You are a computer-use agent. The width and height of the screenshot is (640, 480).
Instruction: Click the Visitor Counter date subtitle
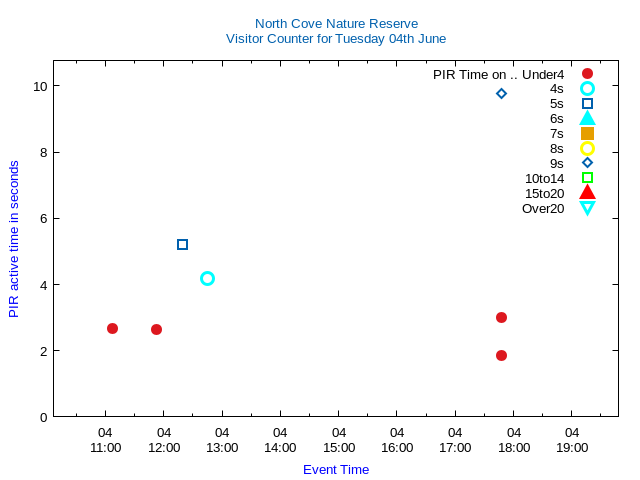click(x=336, y=39)
